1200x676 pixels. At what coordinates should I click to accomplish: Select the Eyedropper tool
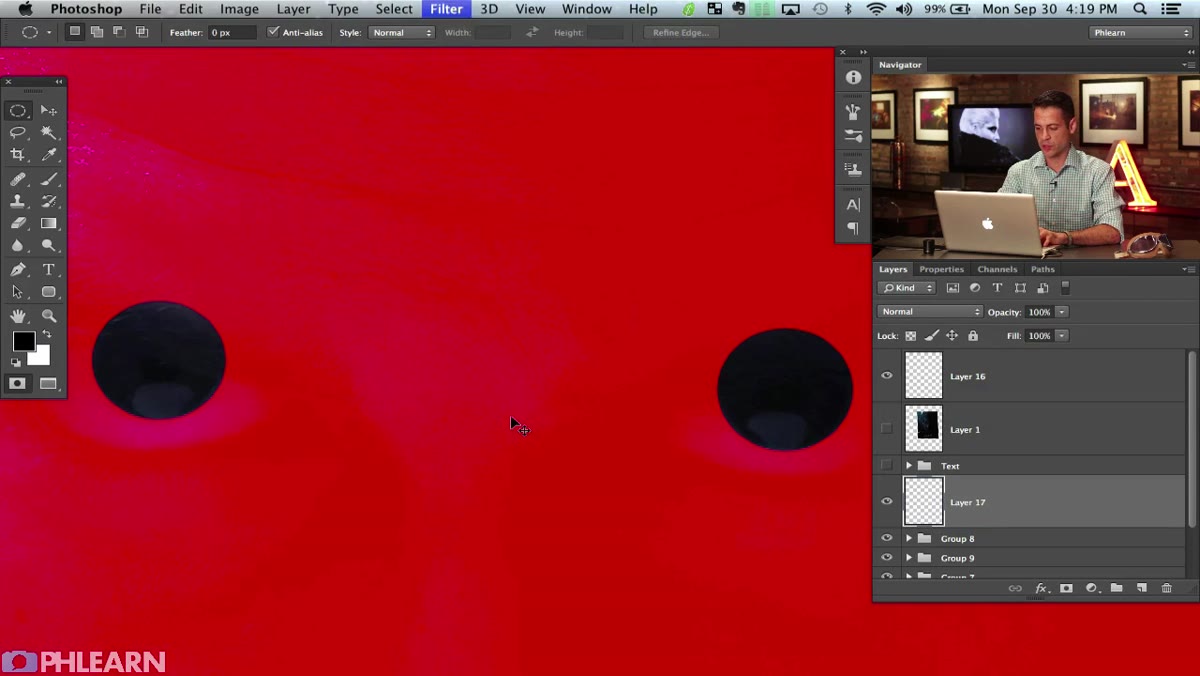[48, 154]
